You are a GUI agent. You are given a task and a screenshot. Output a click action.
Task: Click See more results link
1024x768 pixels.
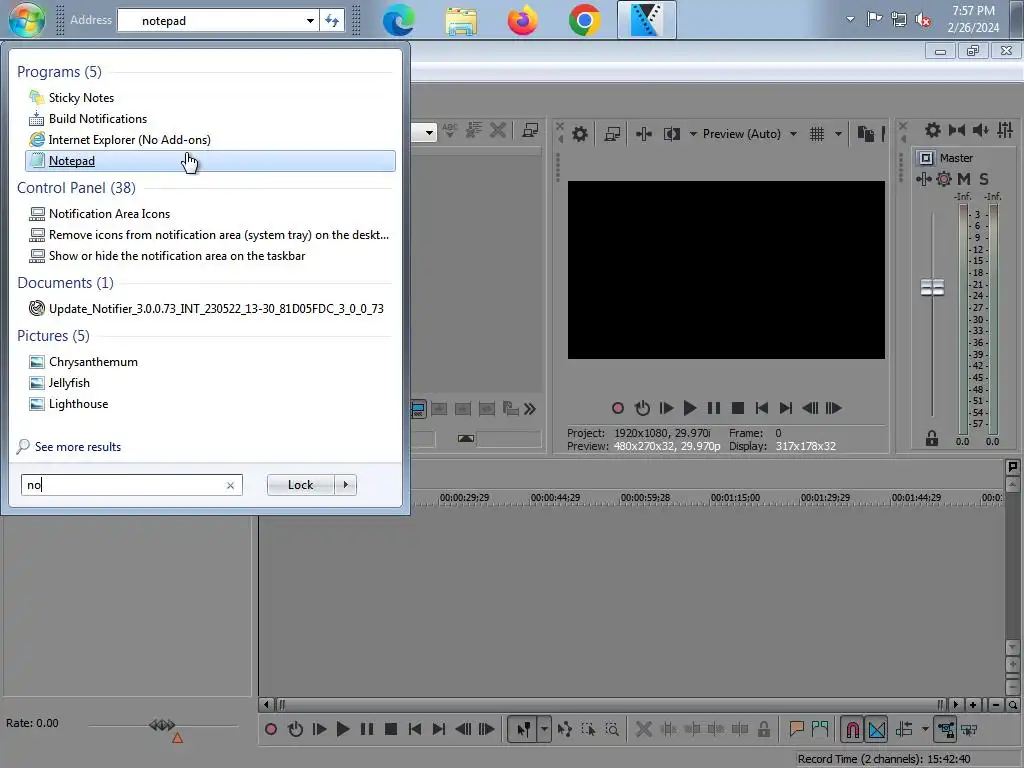click(78, 447)
